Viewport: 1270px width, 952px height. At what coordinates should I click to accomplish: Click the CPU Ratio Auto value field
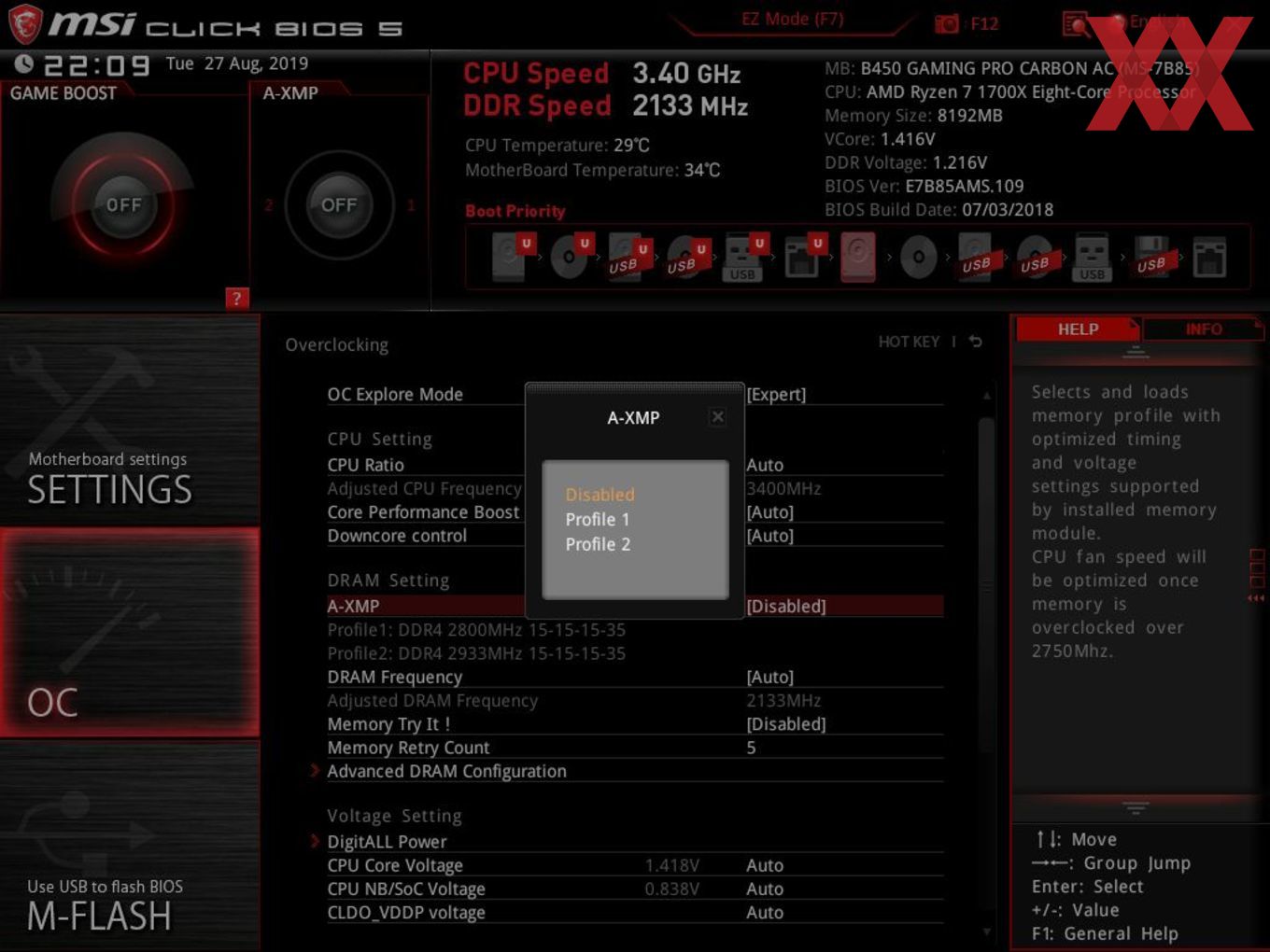(x=765, y=465)
